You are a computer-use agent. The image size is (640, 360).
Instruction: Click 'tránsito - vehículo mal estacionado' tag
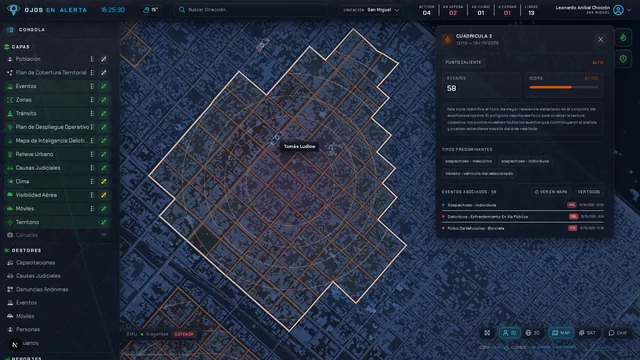click(479, 173)
